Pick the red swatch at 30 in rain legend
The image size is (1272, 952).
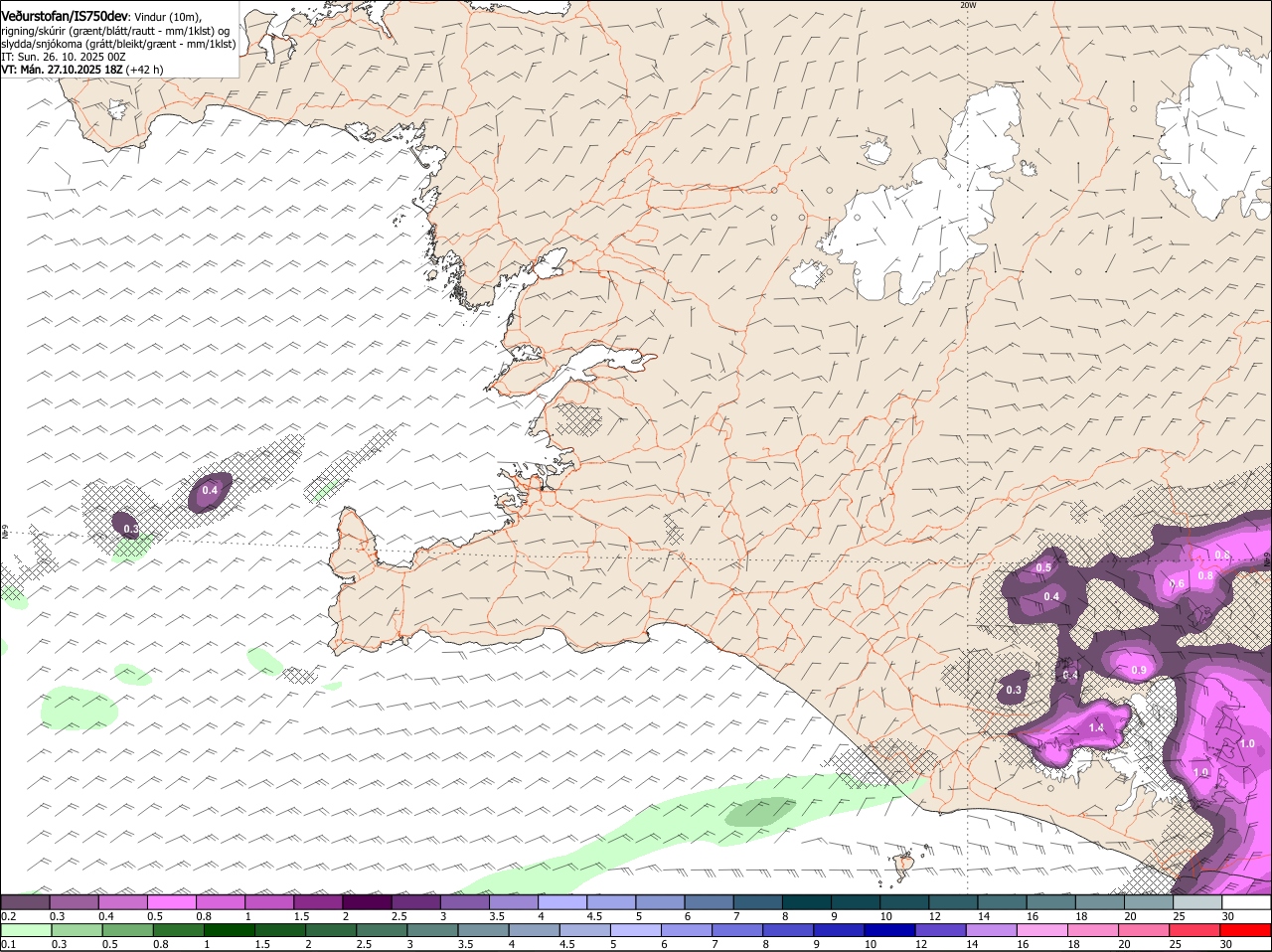coord(1247,930)
